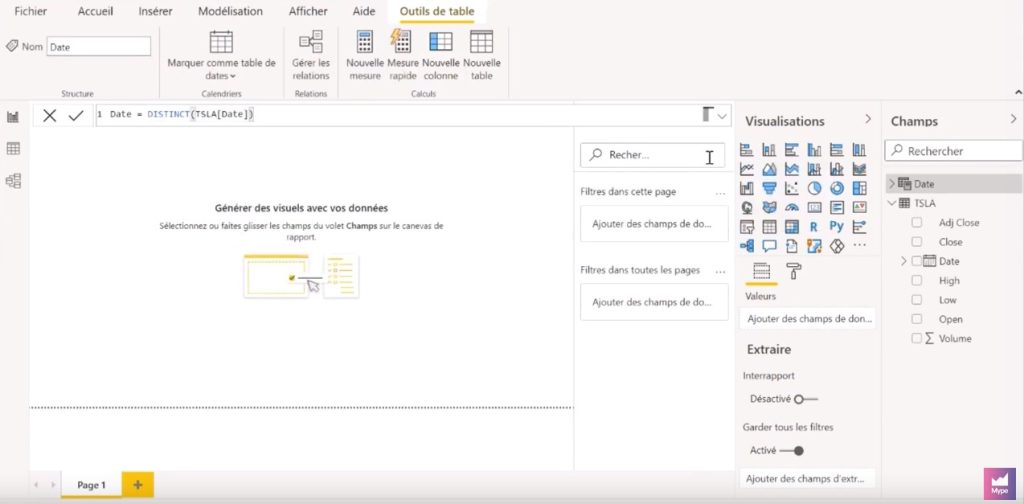Select the waterfall chart visual
The image size is (1024, 504).
point(746,189)
